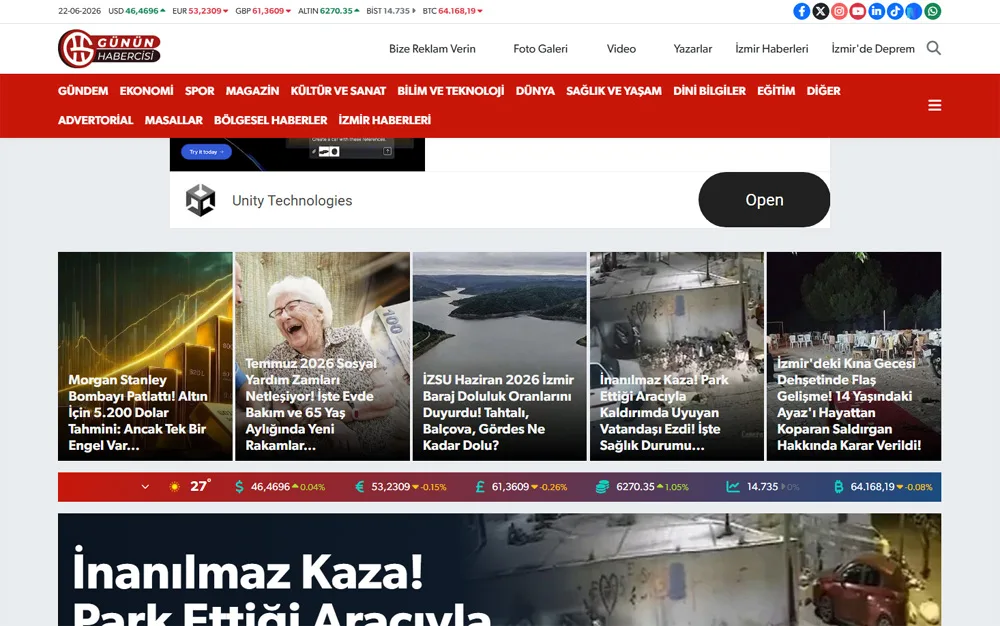Open the X (Twitter) social icon

coord(821,11)
